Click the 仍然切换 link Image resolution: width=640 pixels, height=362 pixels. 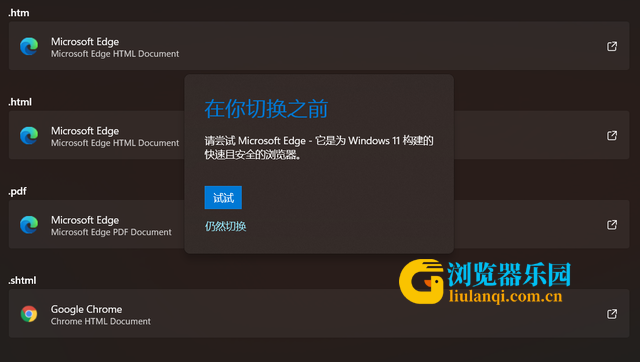225,226
